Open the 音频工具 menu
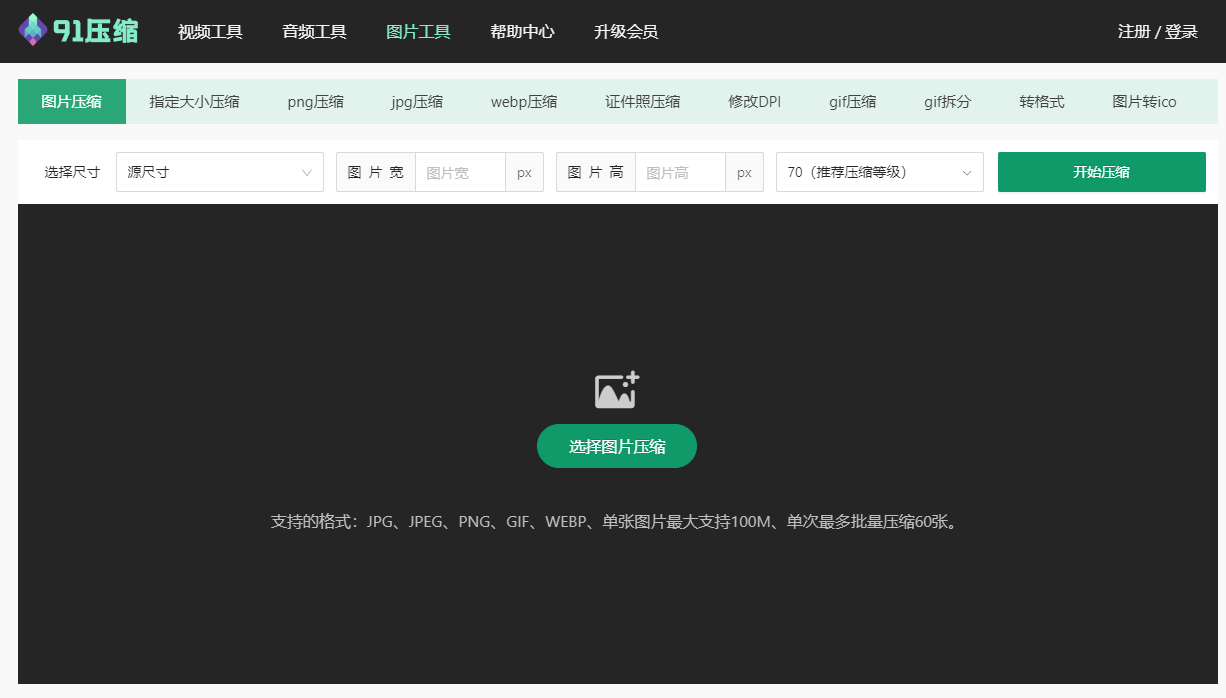The image size is (1226, 698). click(314, 32)
